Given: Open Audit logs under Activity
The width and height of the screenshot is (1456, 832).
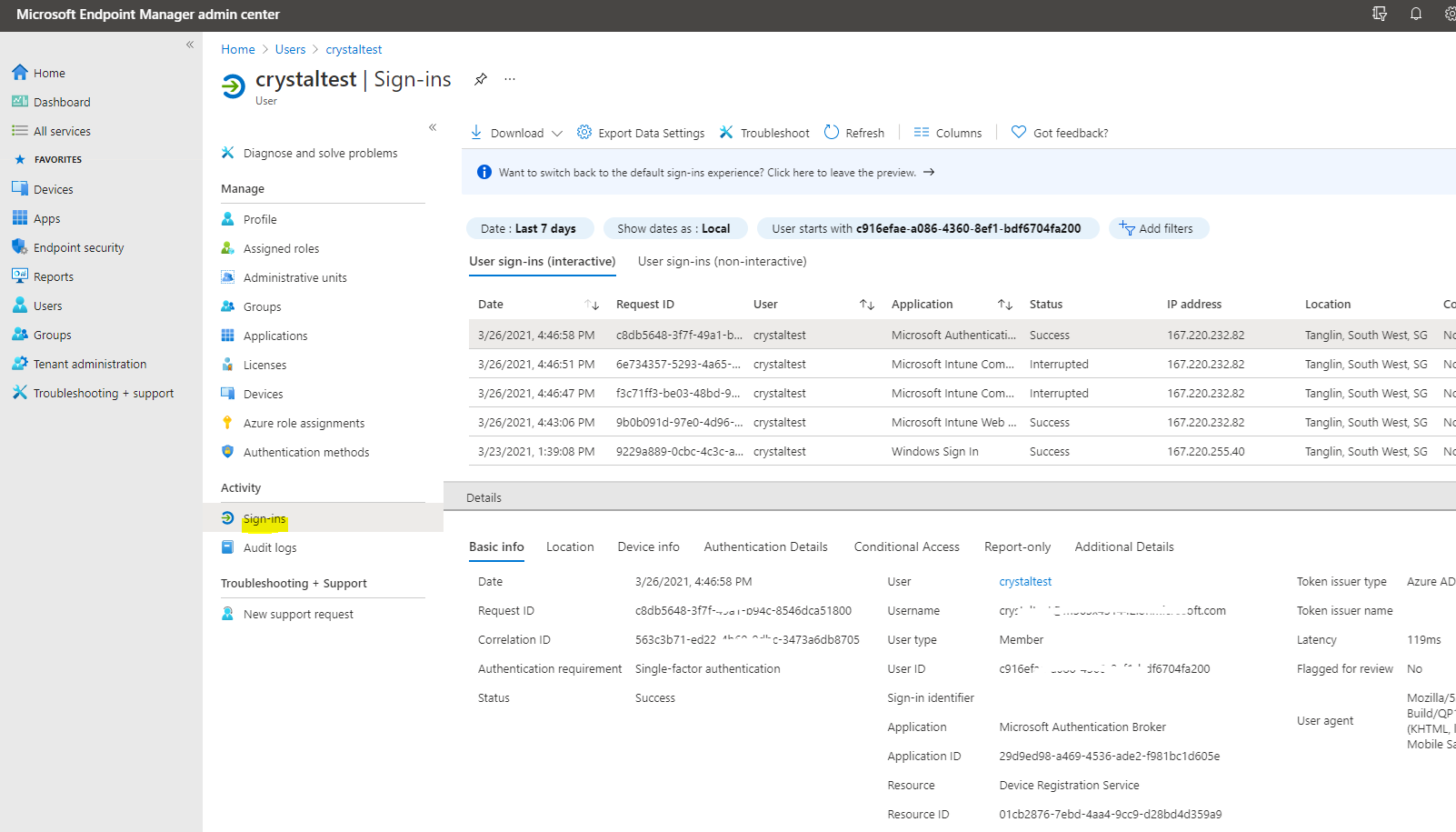Looking at the screenshot, I should click(x=270, y=547).
